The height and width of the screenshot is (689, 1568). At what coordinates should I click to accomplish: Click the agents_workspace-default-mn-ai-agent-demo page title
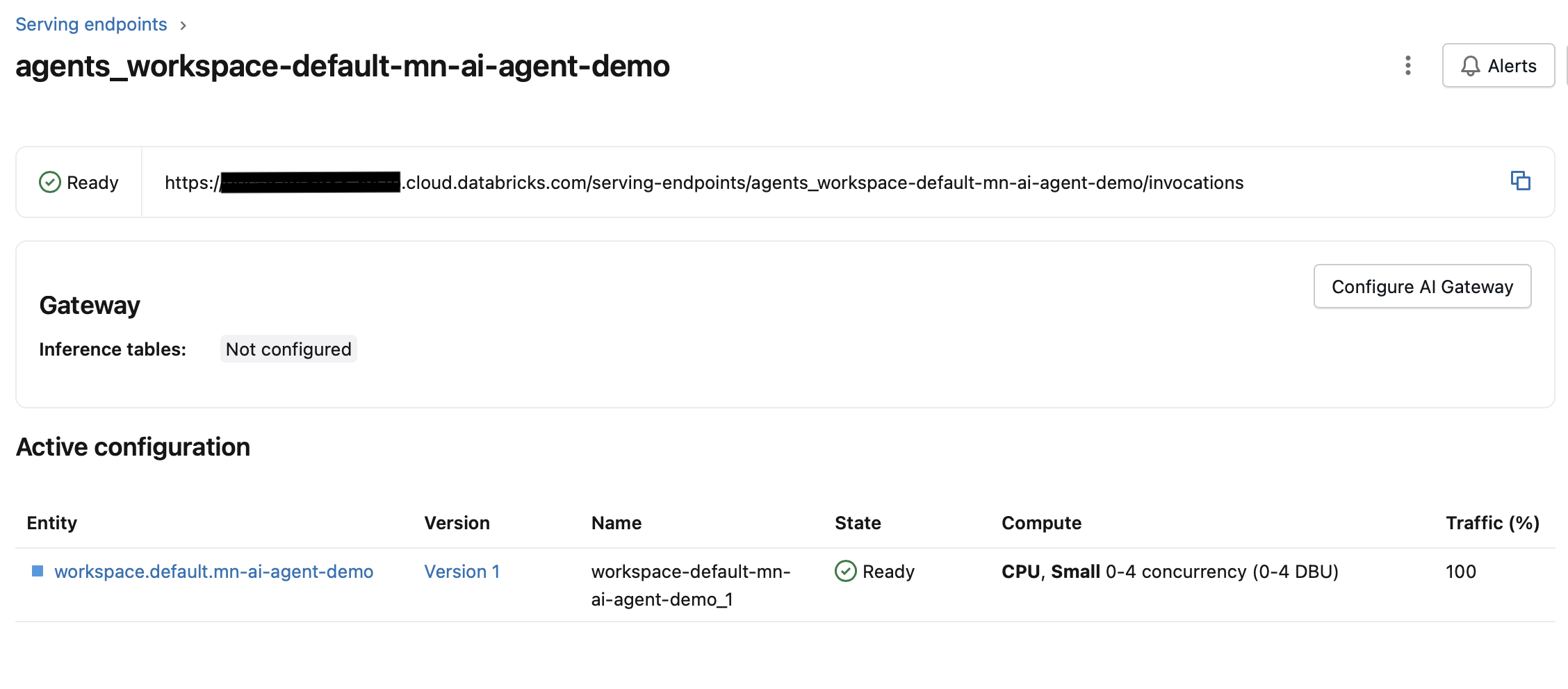(343, 67)
